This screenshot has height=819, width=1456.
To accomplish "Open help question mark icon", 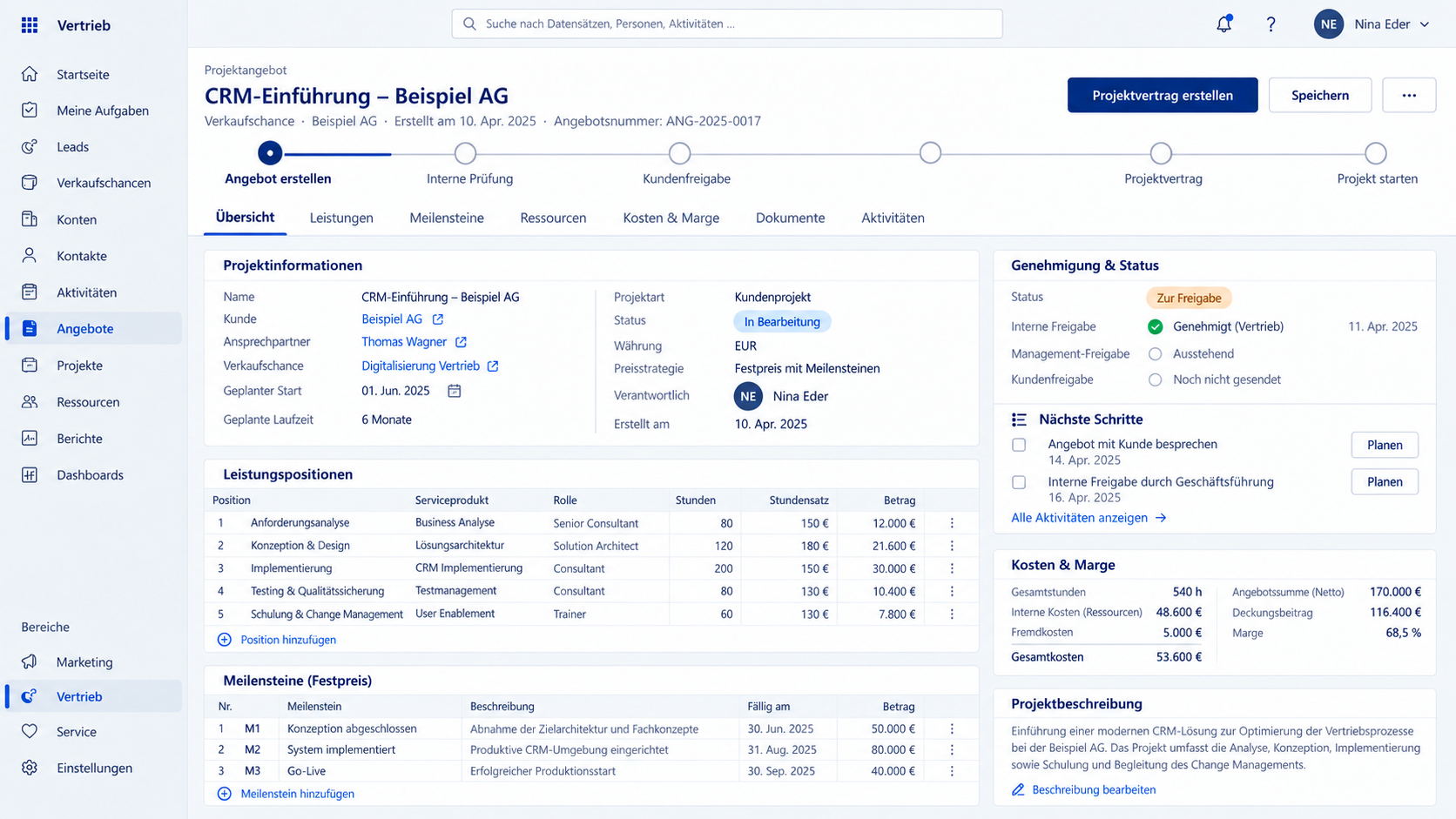I will click(x=1271, y=24).
